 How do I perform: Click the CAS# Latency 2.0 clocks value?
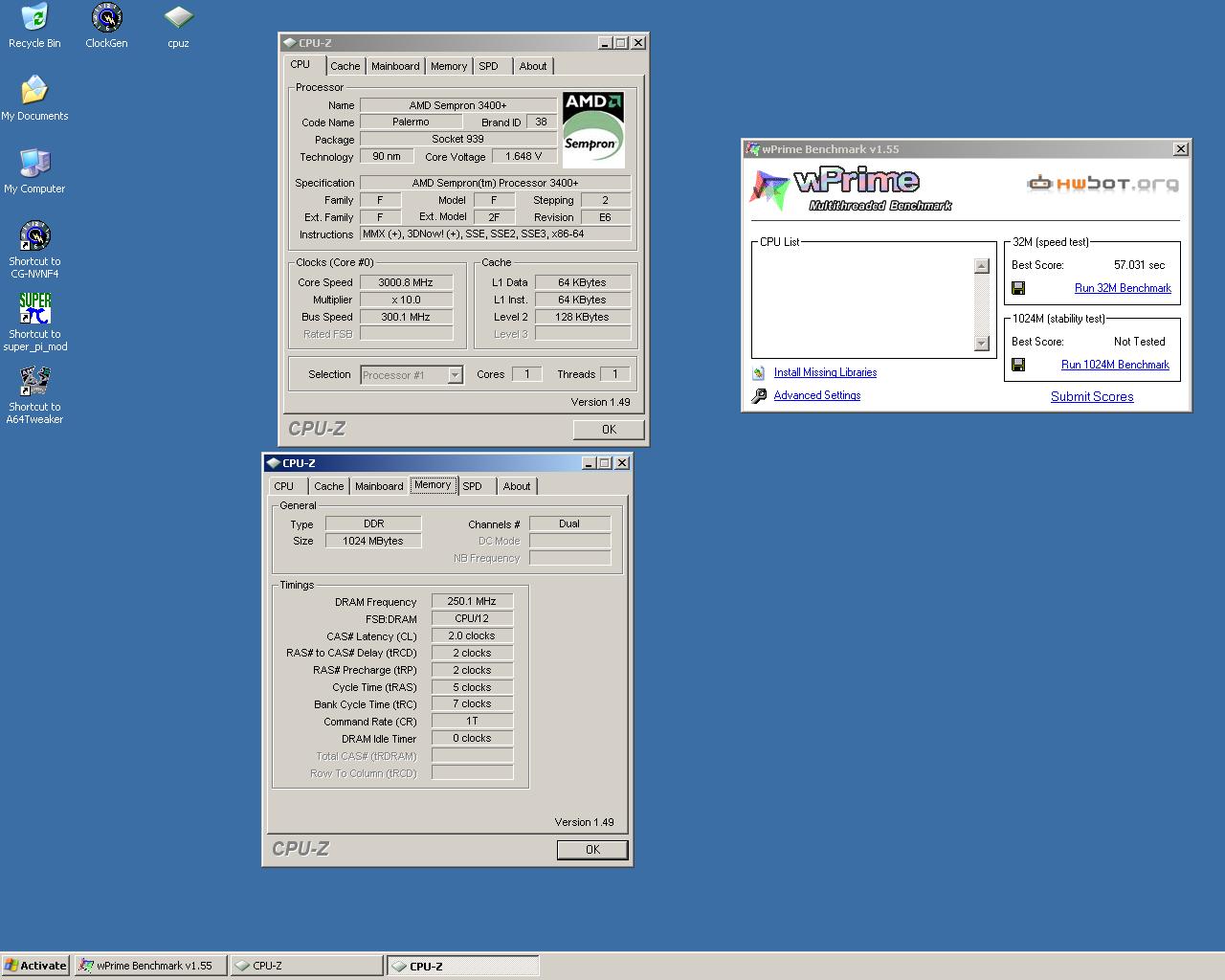click(x=472, y=635)
